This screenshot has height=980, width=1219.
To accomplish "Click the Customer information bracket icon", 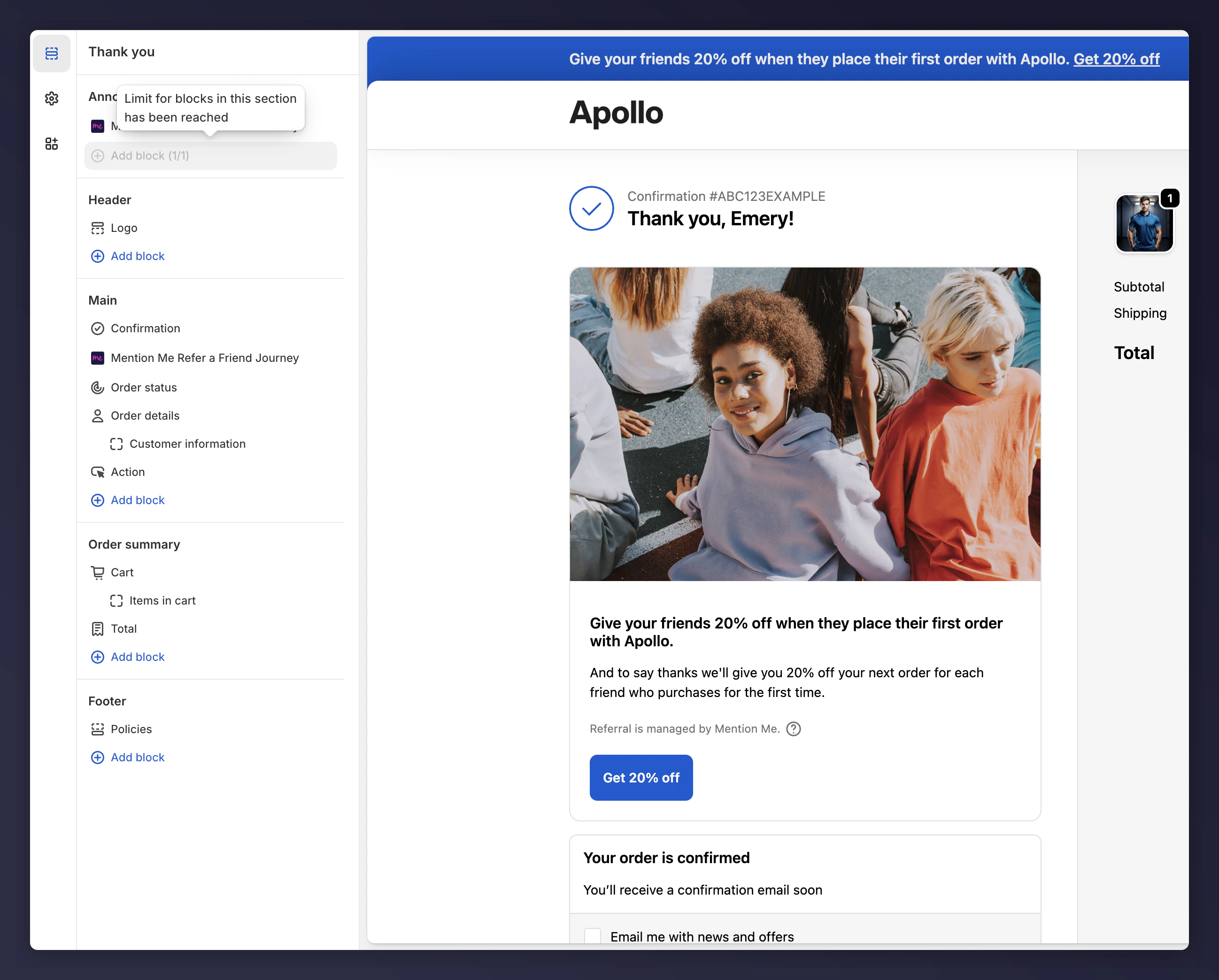I will click(x=116, y=444).
